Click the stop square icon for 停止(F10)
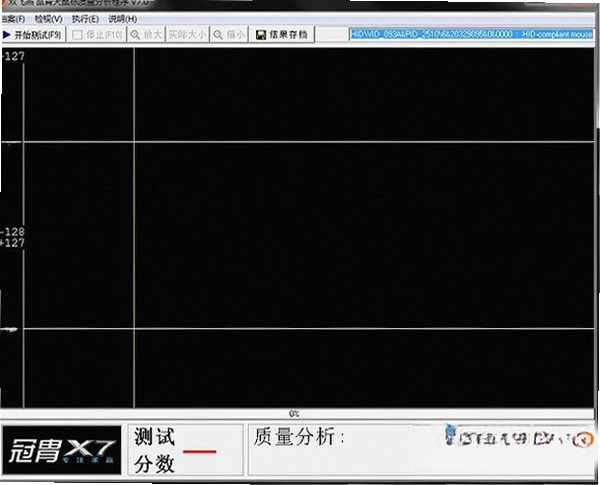The height and width of the screenshot is (485, 600). [77, 35]
